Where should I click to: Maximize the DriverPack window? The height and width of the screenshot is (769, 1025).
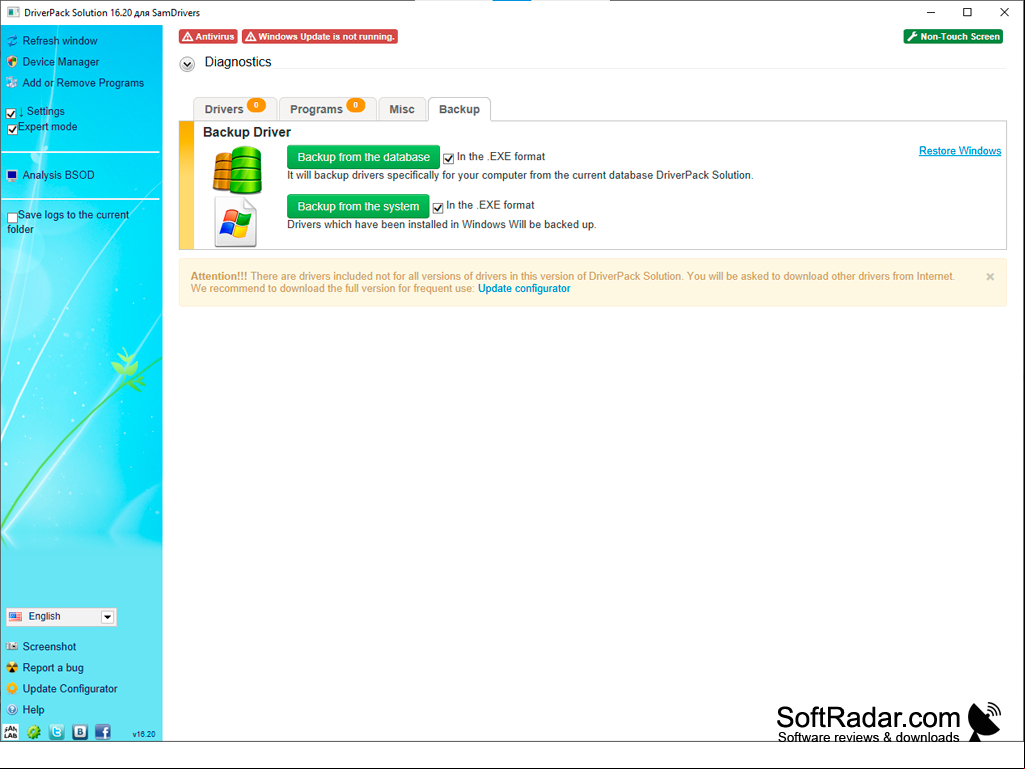pyautogui.click(x=967, y=12)
